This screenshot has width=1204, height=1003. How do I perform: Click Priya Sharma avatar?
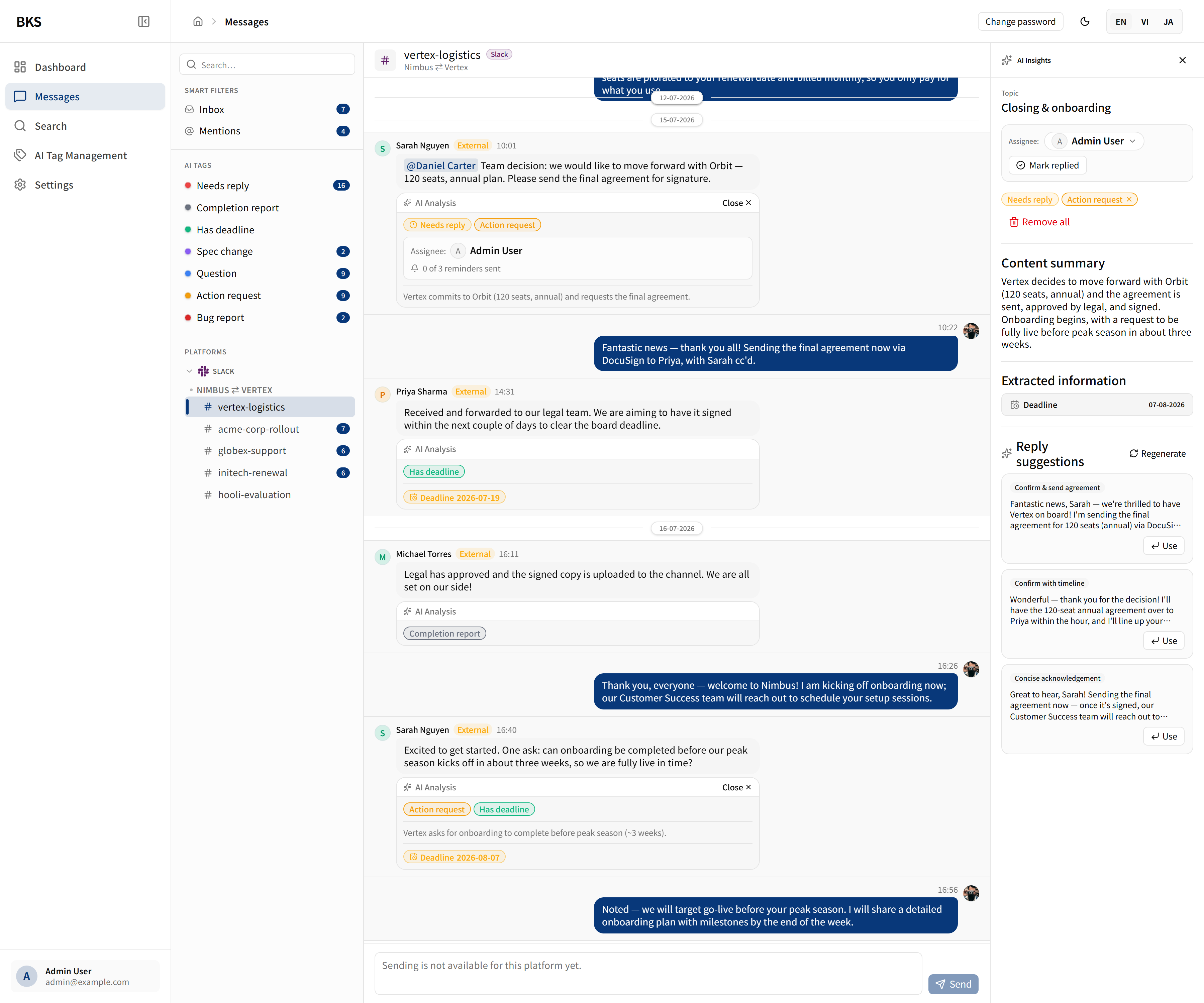tap(382, 395)
